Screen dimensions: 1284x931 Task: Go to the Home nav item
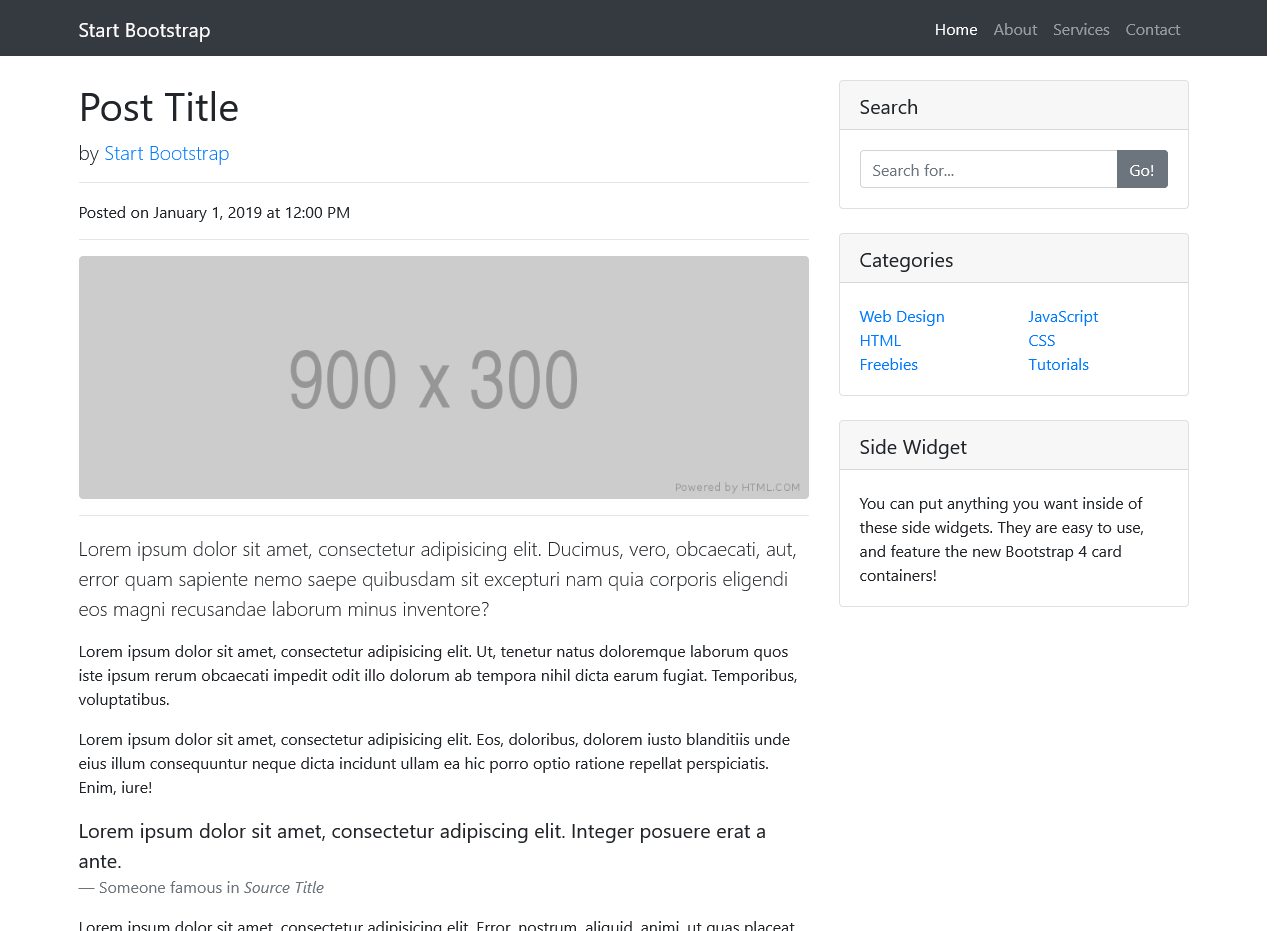coord(955,30)
